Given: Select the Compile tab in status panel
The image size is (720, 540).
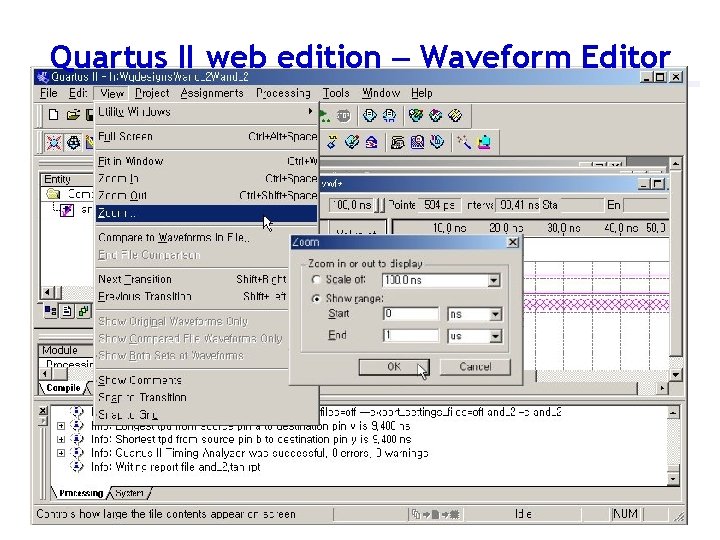Looking at the screenshot, I should tap(63, 388).
